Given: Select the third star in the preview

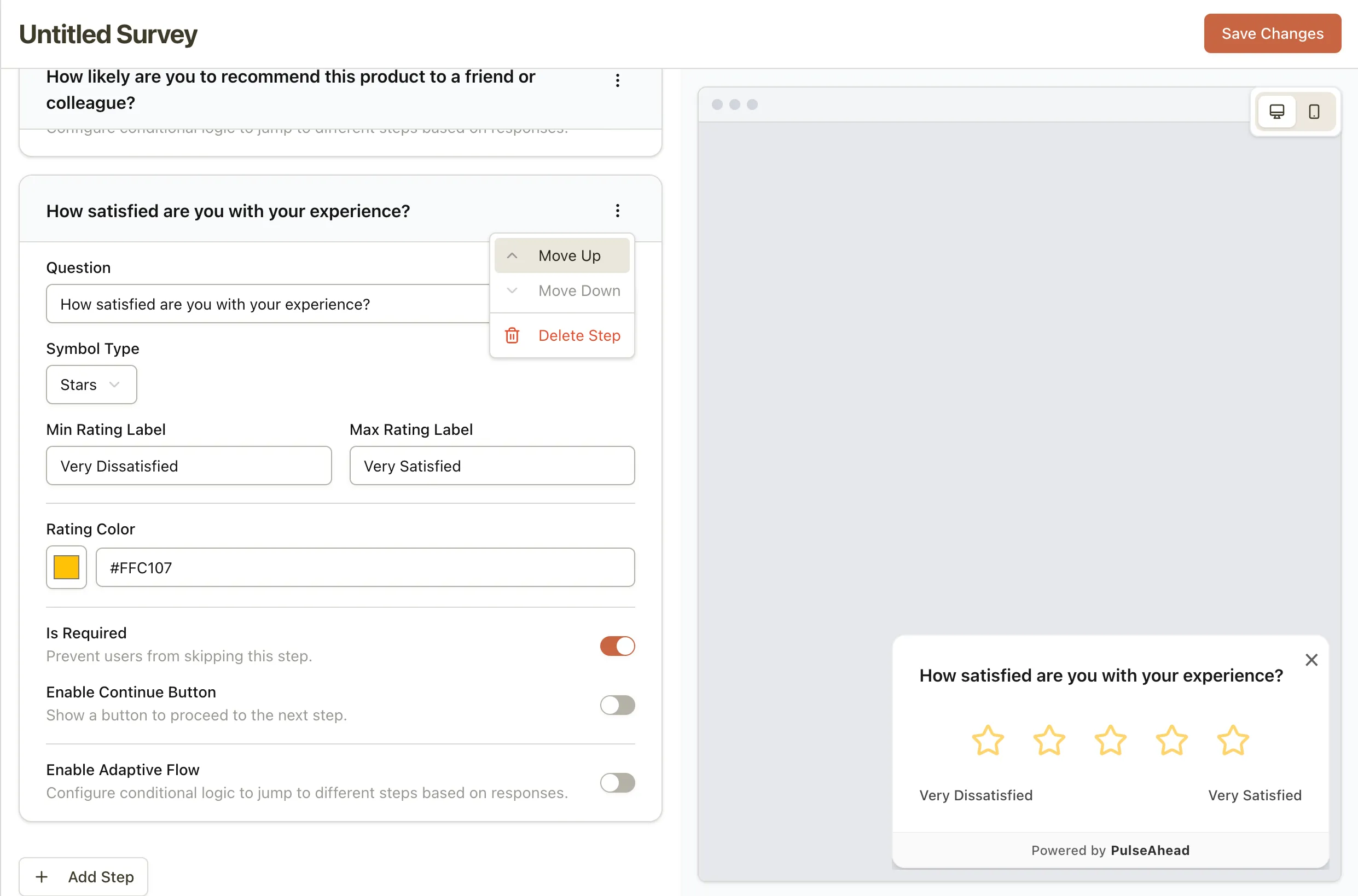Looking at the screenshot, I should (x=1110, y=741).
